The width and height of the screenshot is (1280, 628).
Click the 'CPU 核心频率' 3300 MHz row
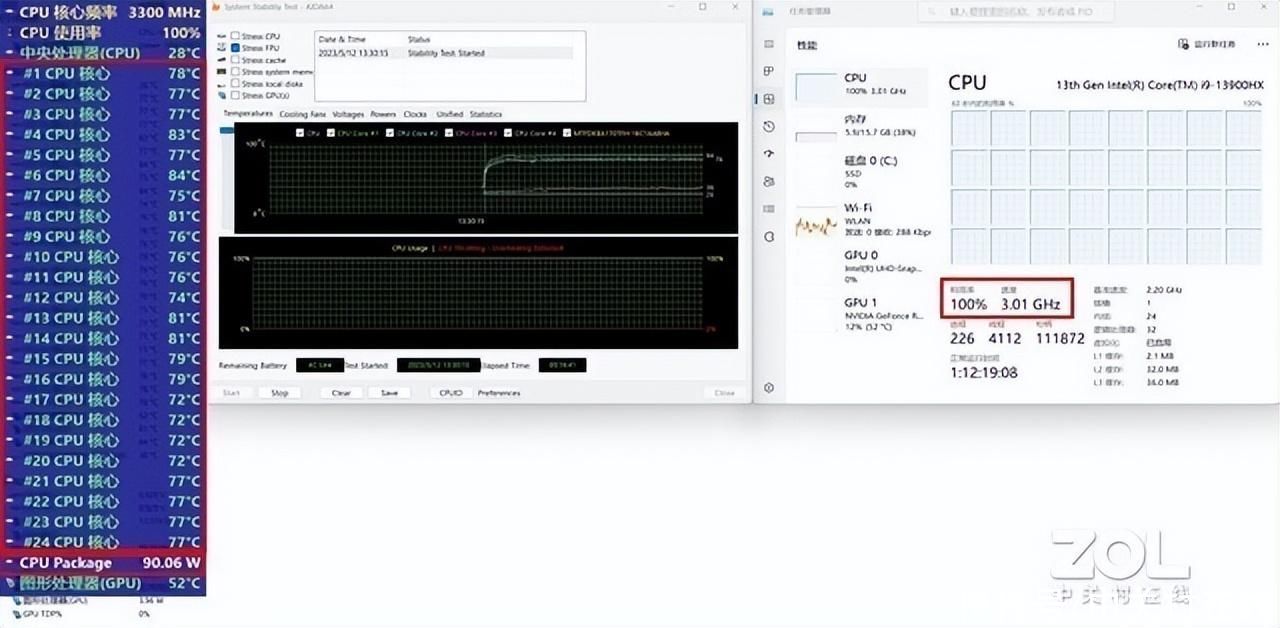click(104, 12)
